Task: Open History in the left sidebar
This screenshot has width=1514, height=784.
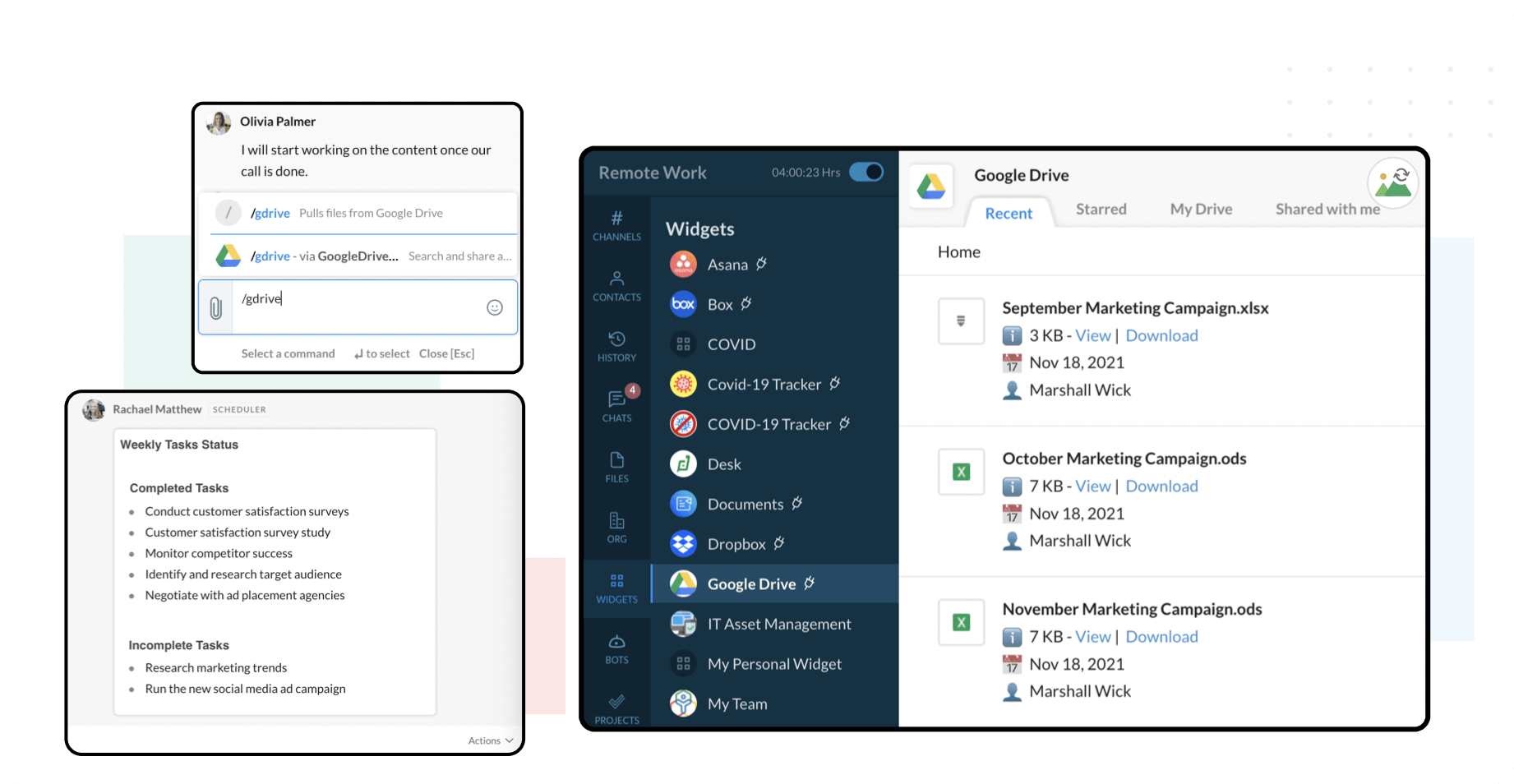Action: point(616,347)
